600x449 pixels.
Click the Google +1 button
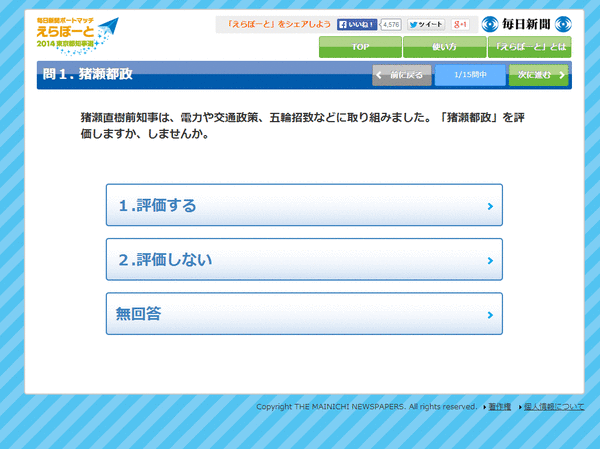pyautogui.click(x=460, y=24)
